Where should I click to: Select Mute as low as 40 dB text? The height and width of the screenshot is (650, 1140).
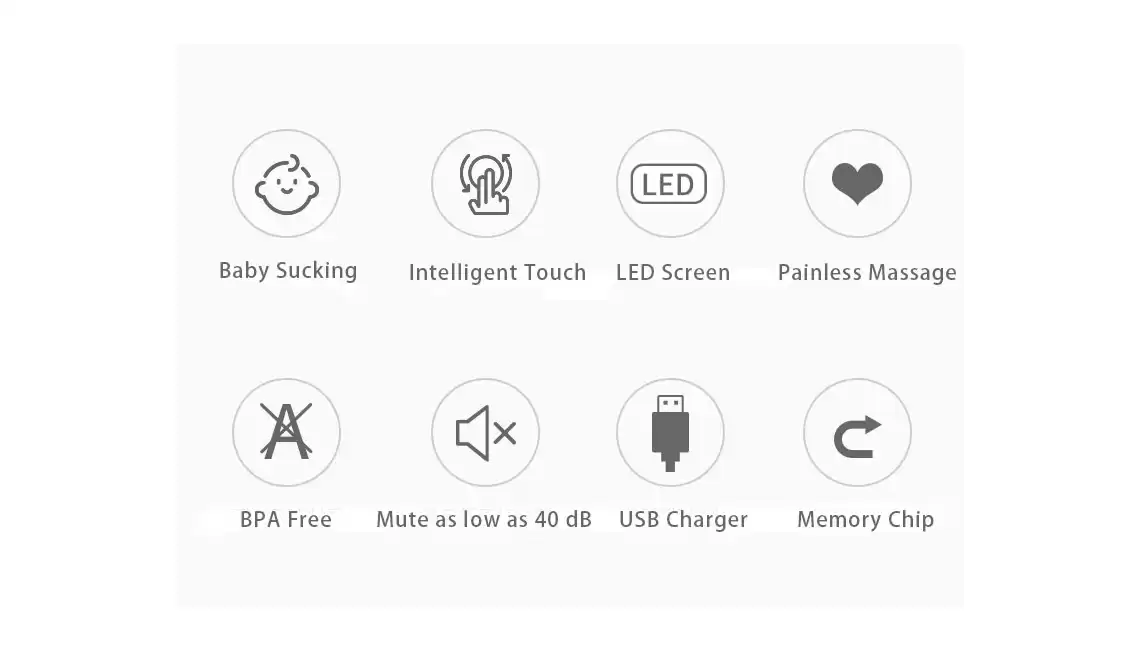(x=484, y=519)
